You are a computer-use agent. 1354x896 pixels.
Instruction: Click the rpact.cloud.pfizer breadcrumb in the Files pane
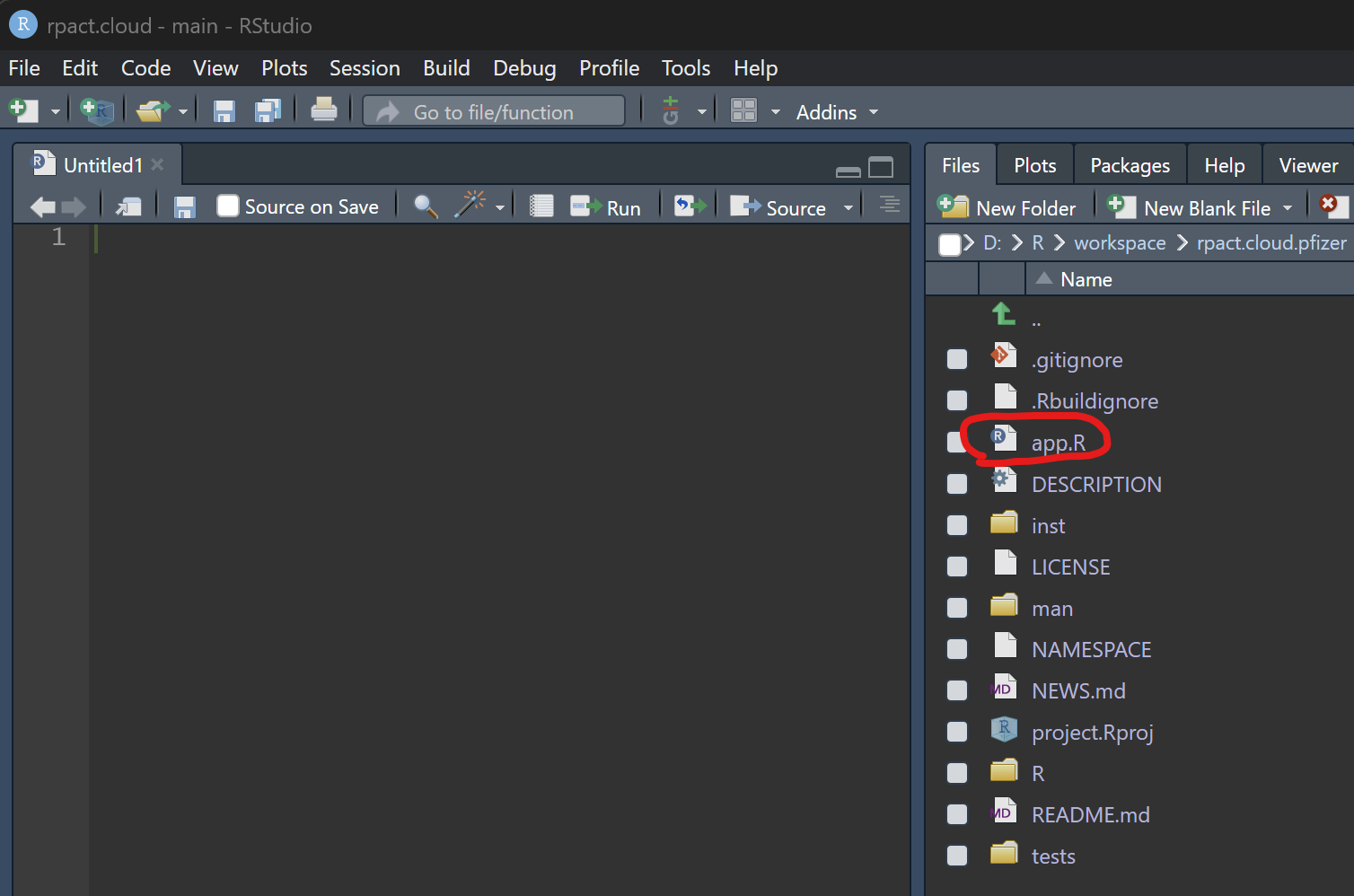tap(1270, 242)
